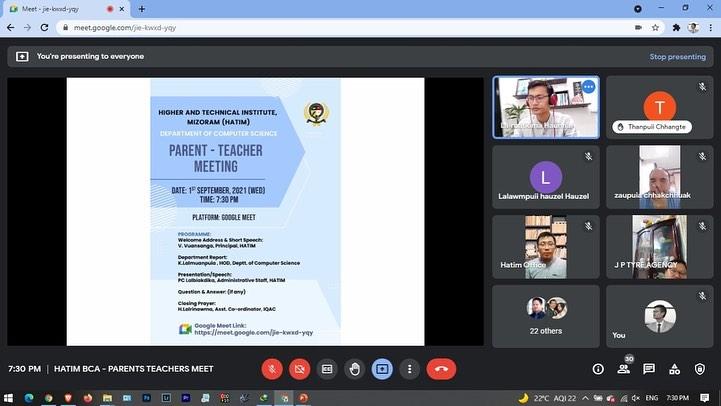This screenshot has width=721, height=406.
Task: Click the taskbar clock 7:30 PM
Action: [x=677, y=398]
